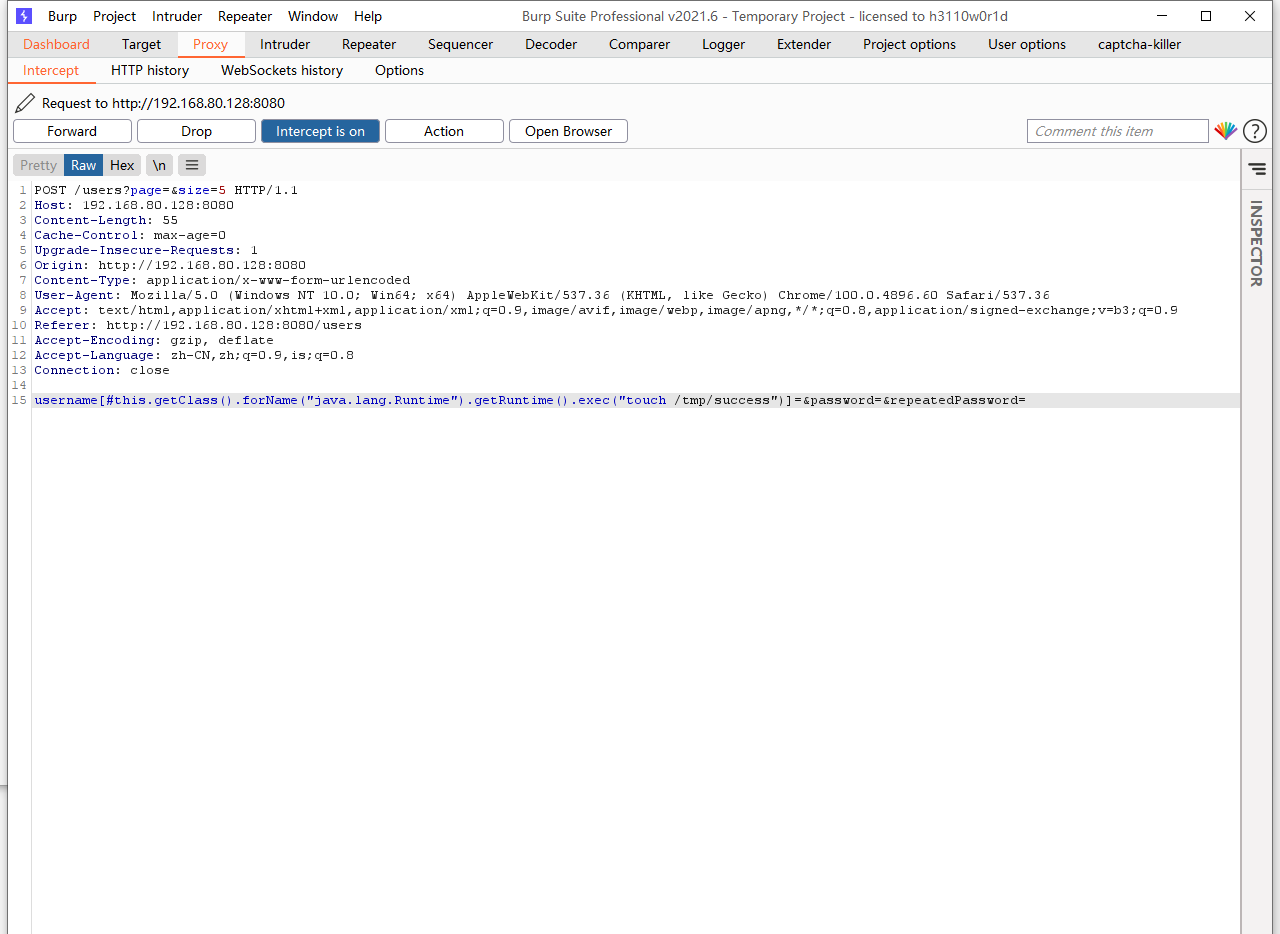Open the HTTP history sub-tab
The image size is (1280, 934).
tap(150, 70)
